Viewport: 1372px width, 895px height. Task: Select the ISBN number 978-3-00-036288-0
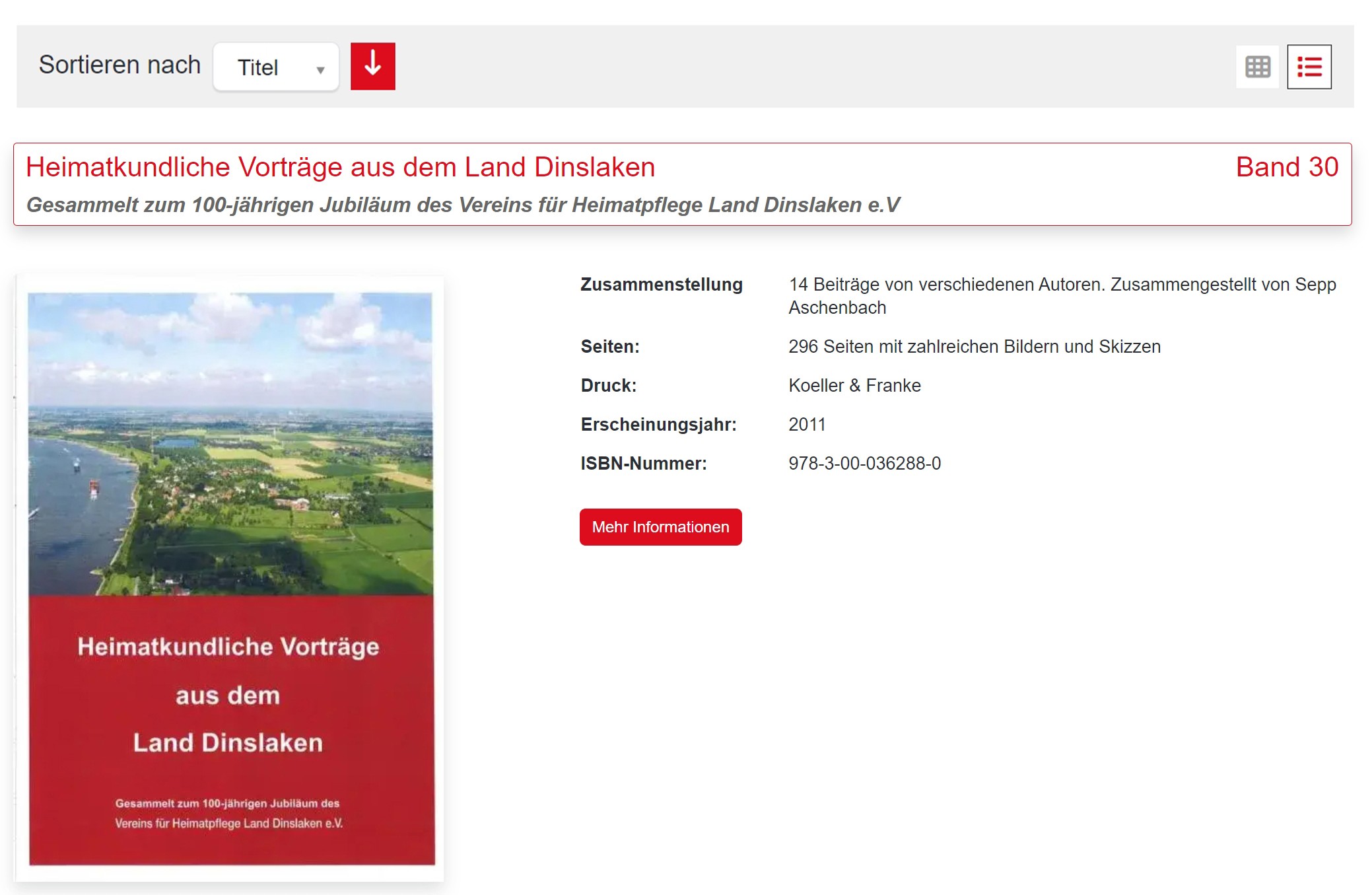click(864, 464)
